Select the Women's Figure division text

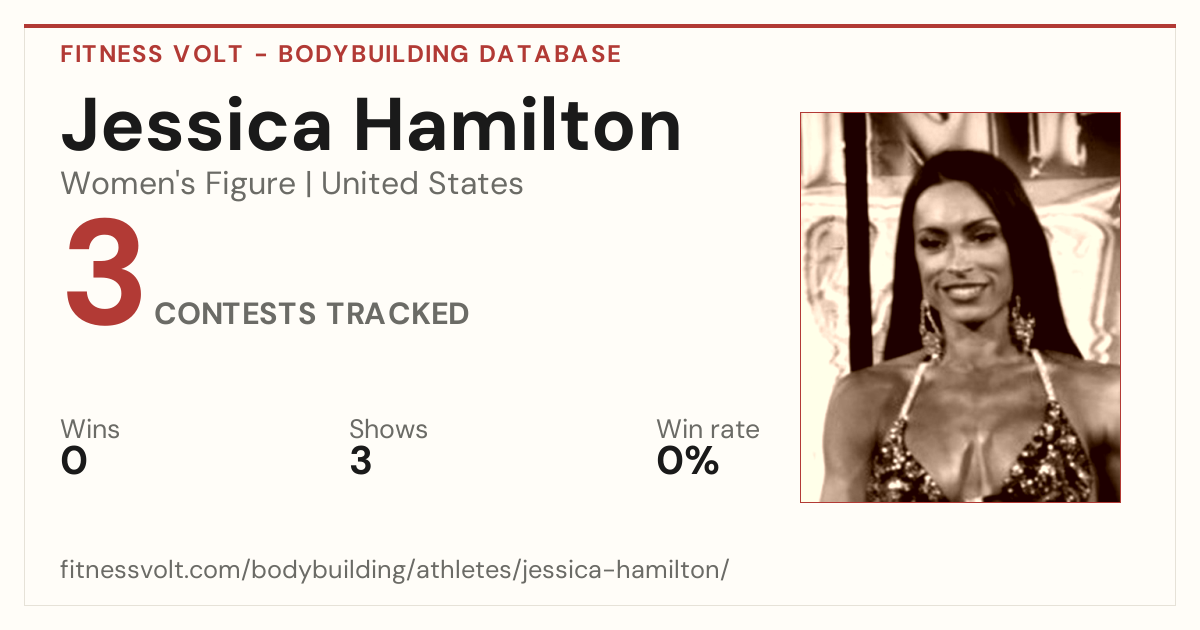pos(178,184)
